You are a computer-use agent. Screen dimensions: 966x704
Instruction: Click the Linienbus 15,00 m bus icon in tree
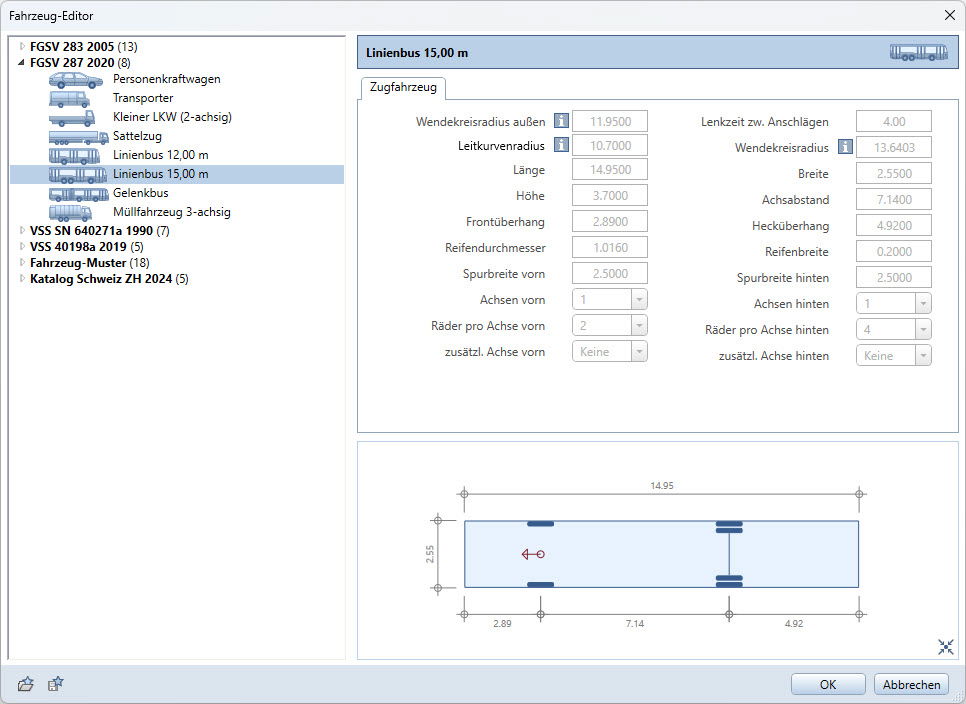point(78,175)
